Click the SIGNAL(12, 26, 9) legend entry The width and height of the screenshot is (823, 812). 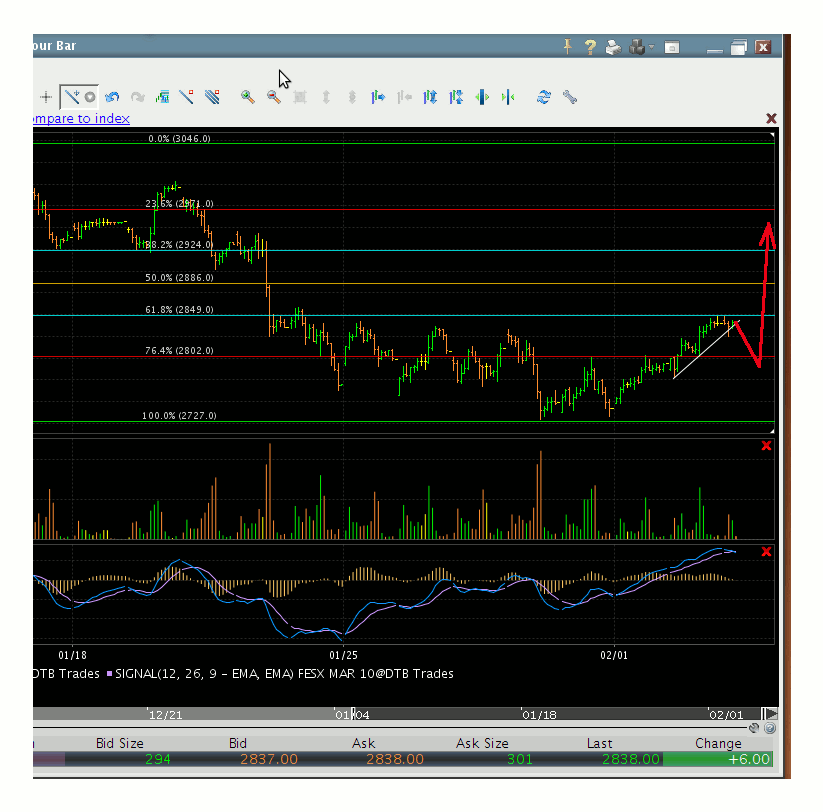[x=280, y=674]
